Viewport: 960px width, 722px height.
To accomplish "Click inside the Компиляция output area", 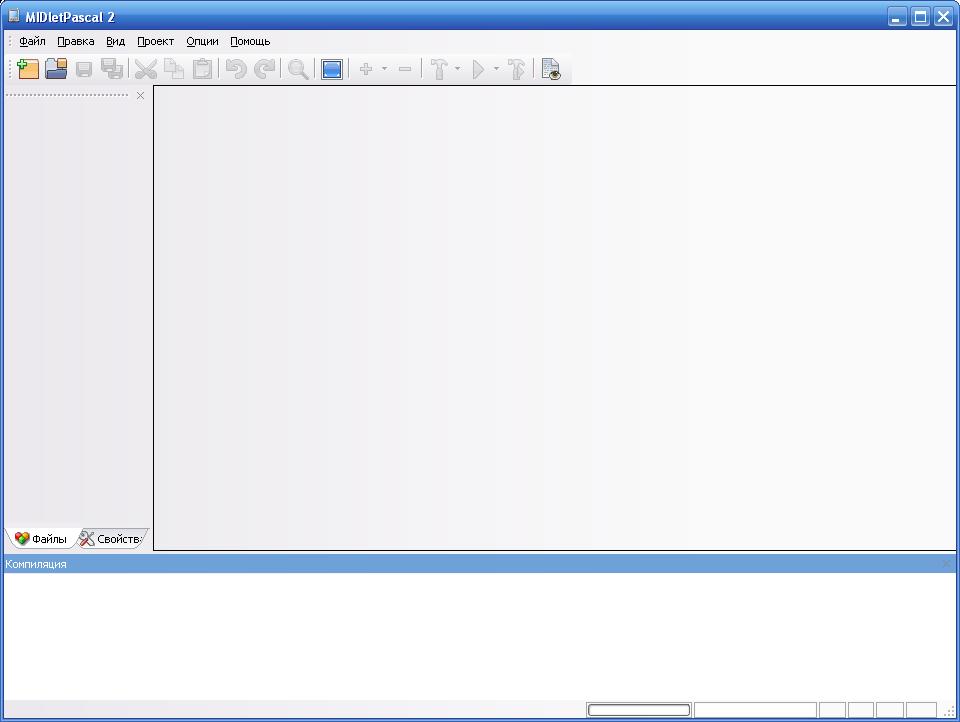I will point(479,636).
